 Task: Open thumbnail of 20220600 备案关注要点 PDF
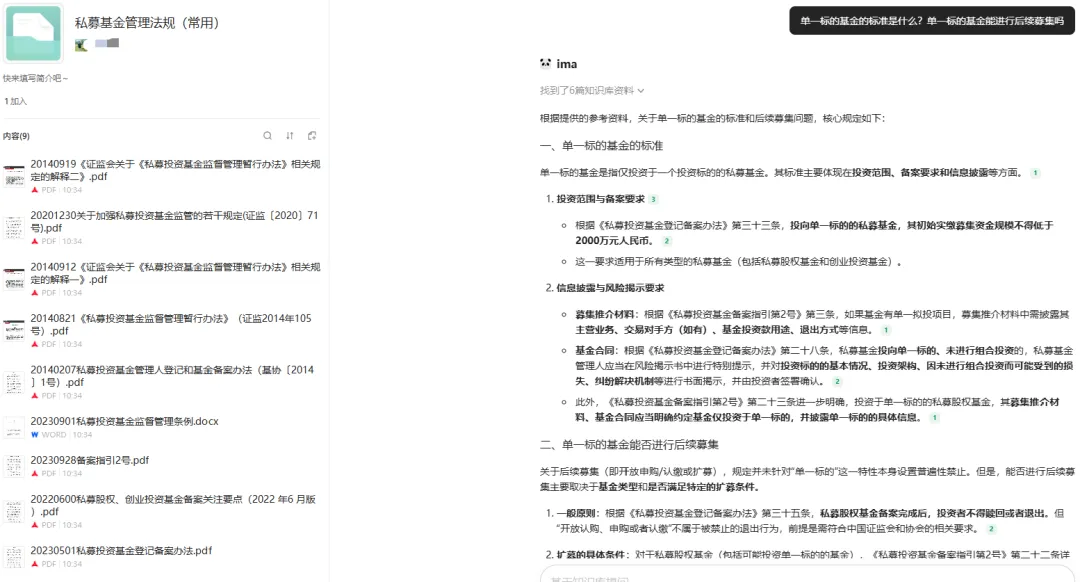click(14, 512)
